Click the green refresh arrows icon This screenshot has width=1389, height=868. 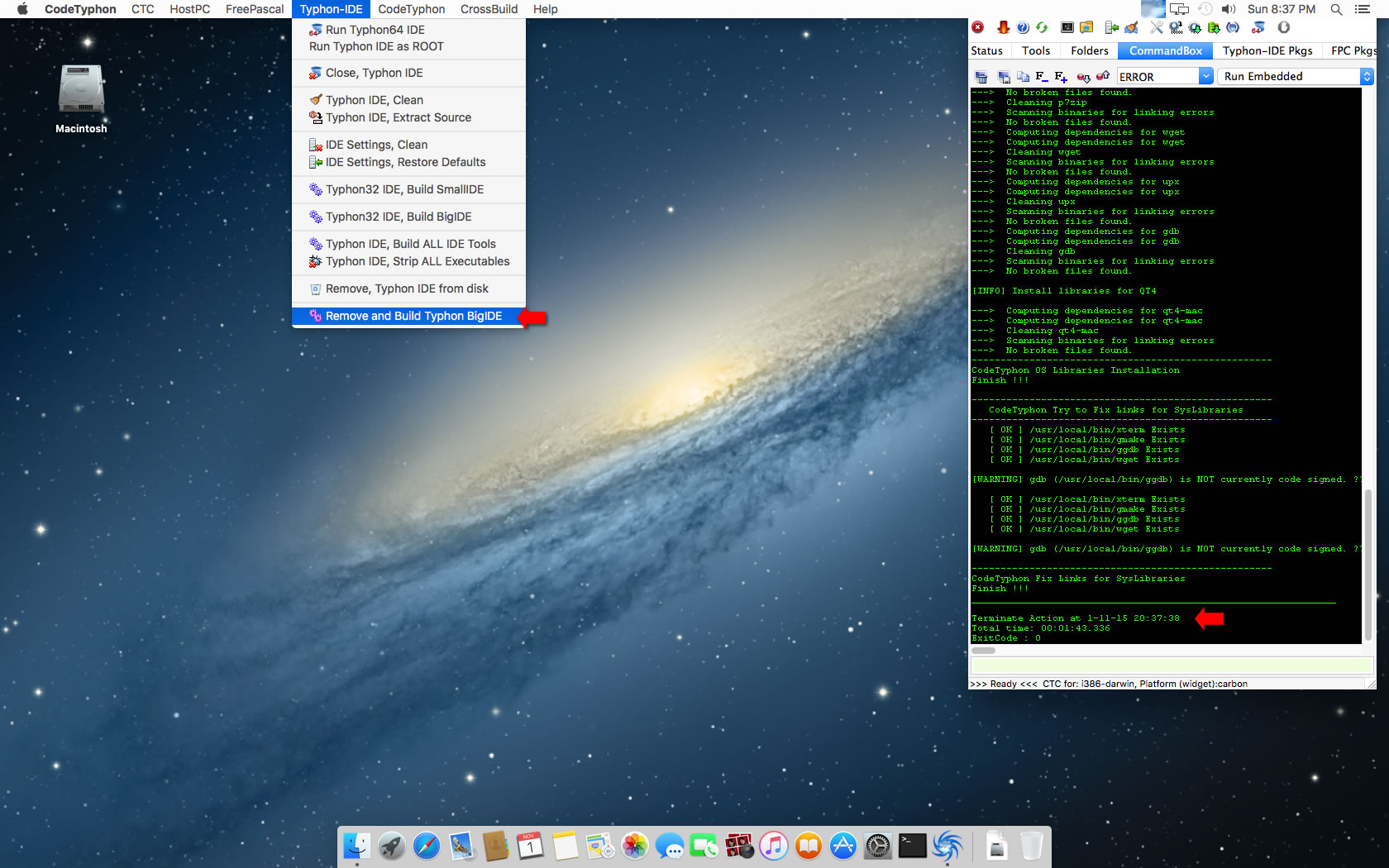tap(1042, 27)
